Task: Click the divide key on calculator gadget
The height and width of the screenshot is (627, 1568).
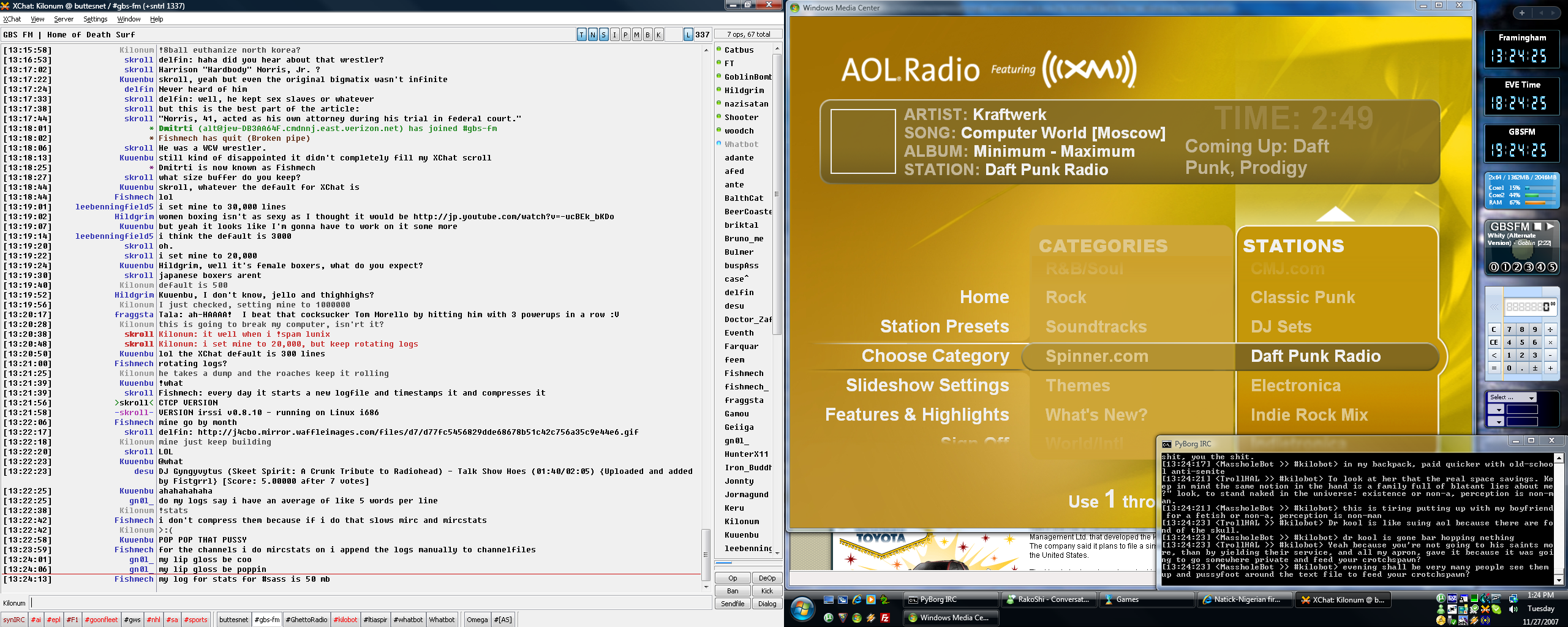Action: tap(1550, 329)
